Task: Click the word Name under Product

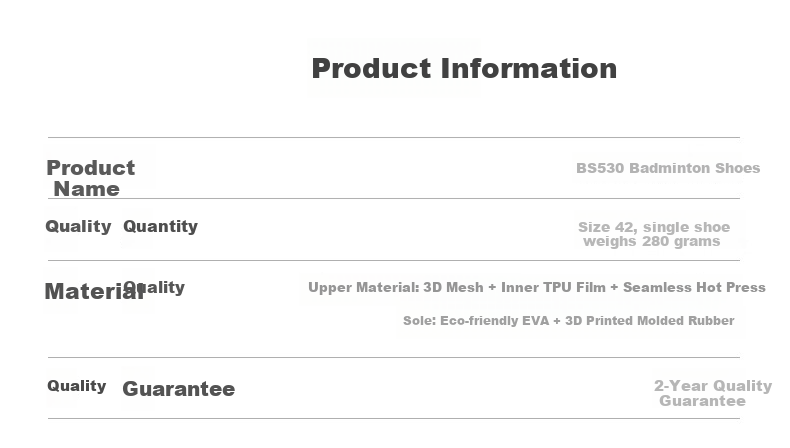Action: tap(87, 189)
